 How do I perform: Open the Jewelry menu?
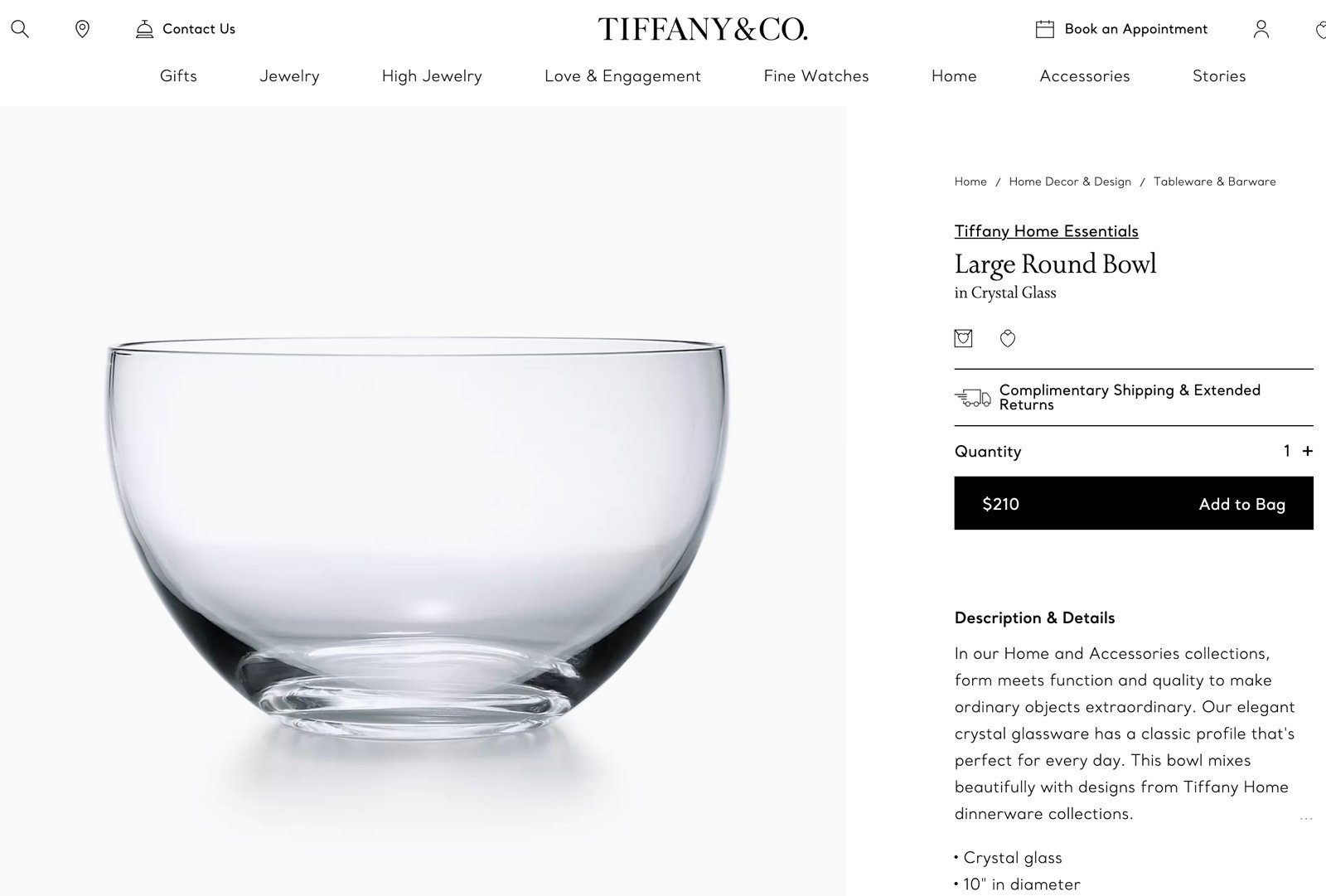[x=289, y=76]
